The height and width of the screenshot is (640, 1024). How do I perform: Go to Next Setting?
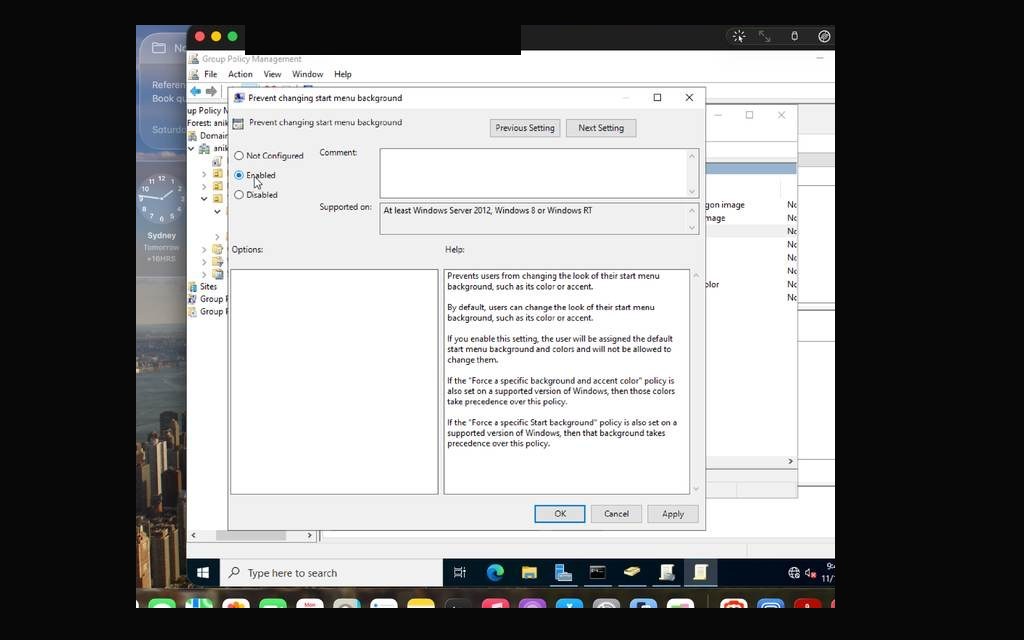tap(601, 128)
